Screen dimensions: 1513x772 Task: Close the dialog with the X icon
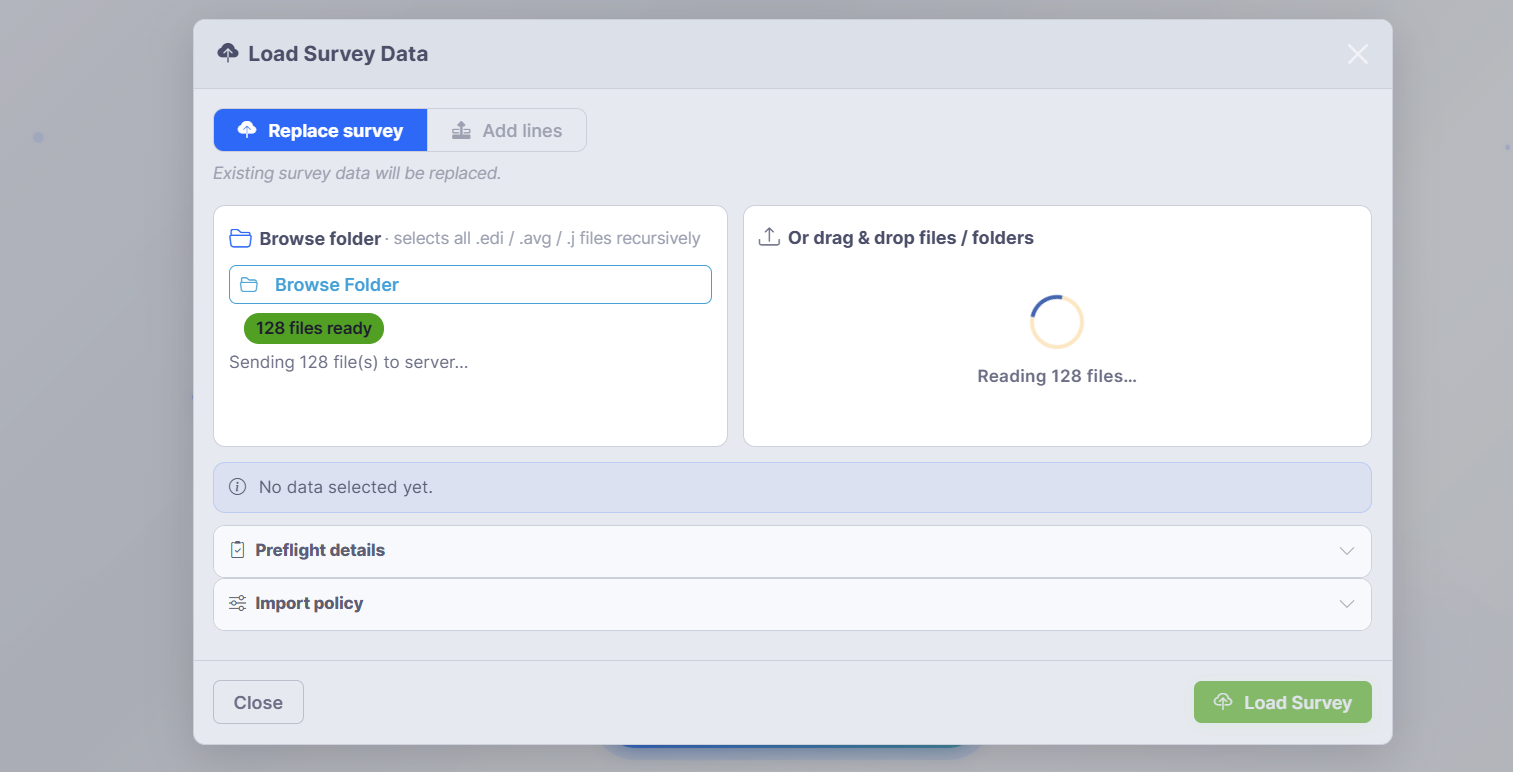click(1357, 54)
